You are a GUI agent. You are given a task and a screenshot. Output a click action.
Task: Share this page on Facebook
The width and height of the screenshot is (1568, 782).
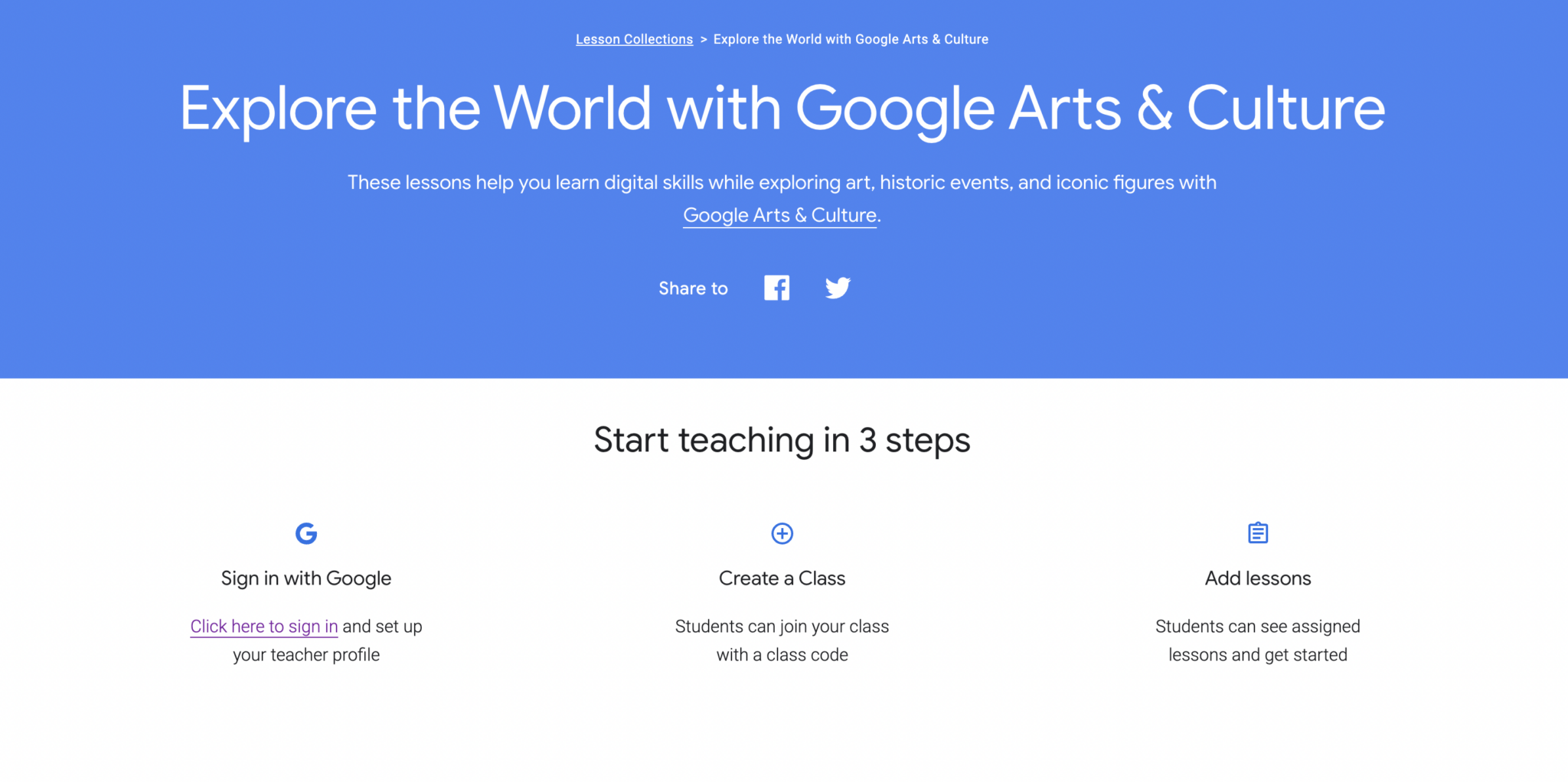coord(776,288)
